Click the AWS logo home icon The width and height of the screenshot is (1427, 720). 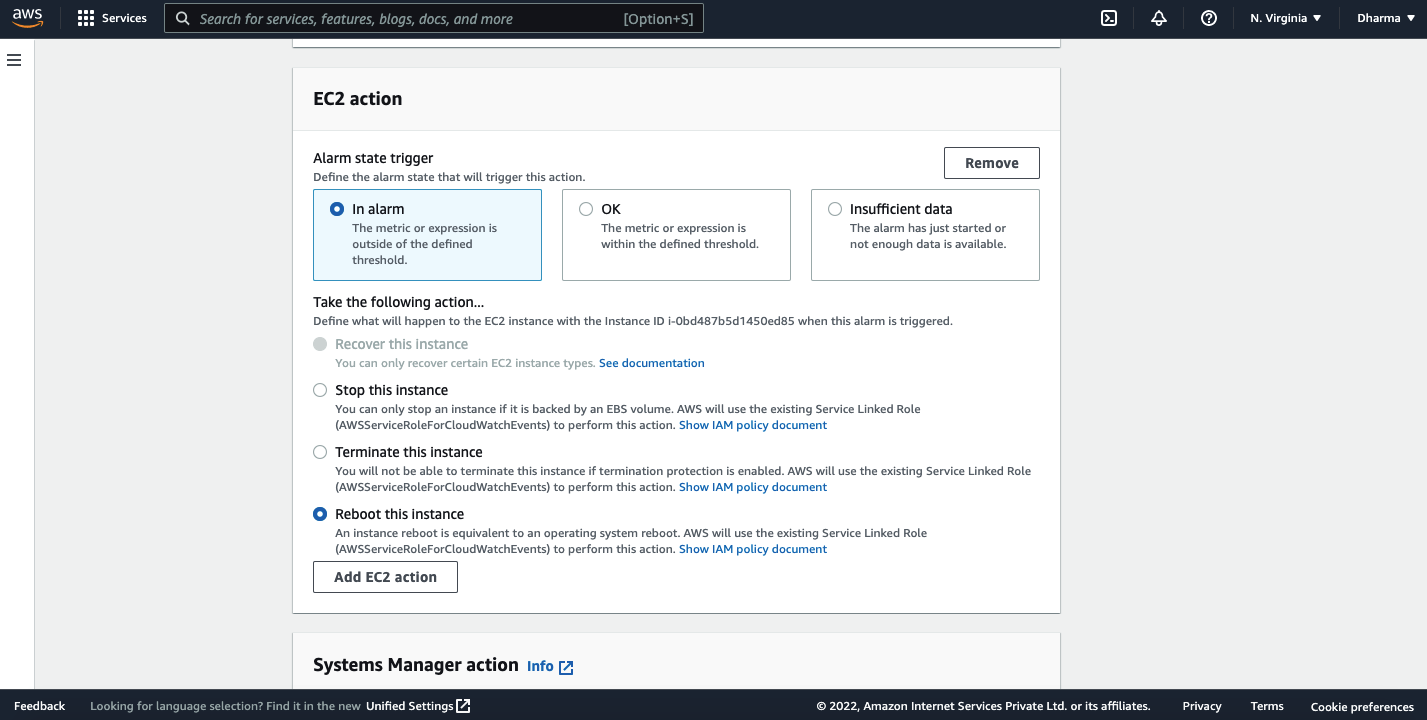click(28, 18)
